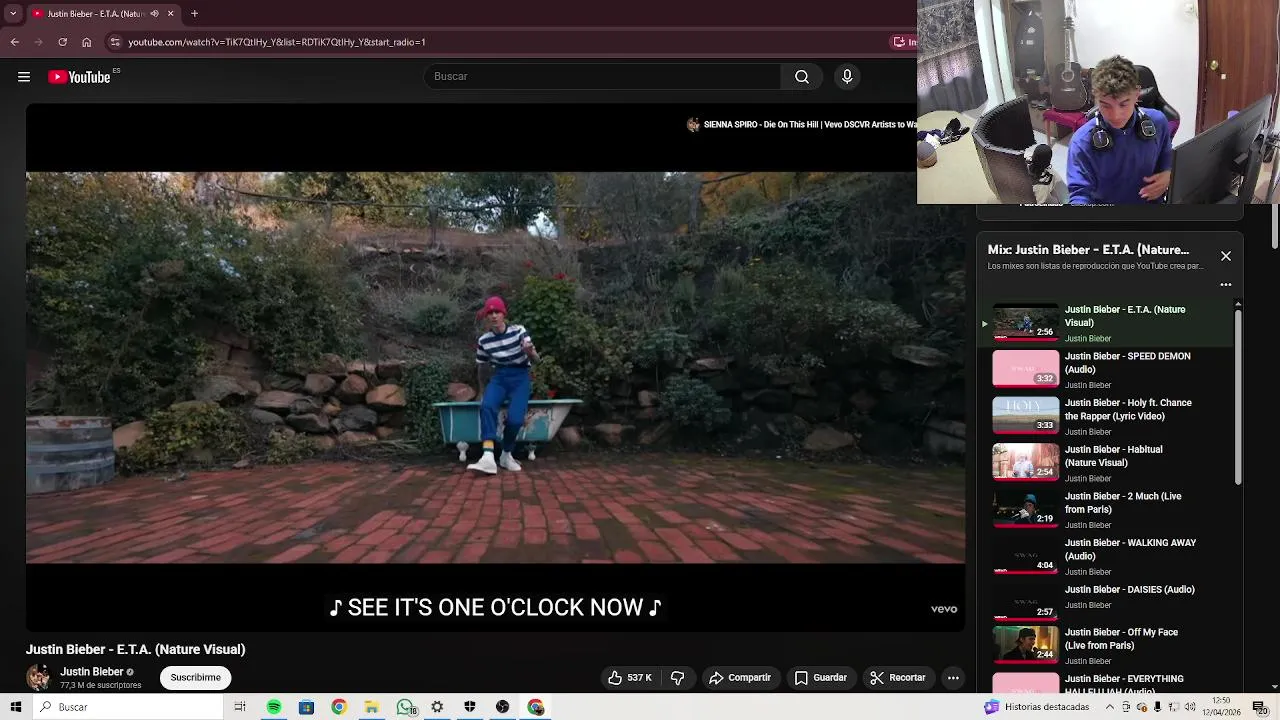1280x720 pixels.
Task: Click the video player to pause
Action: [495, 368]
